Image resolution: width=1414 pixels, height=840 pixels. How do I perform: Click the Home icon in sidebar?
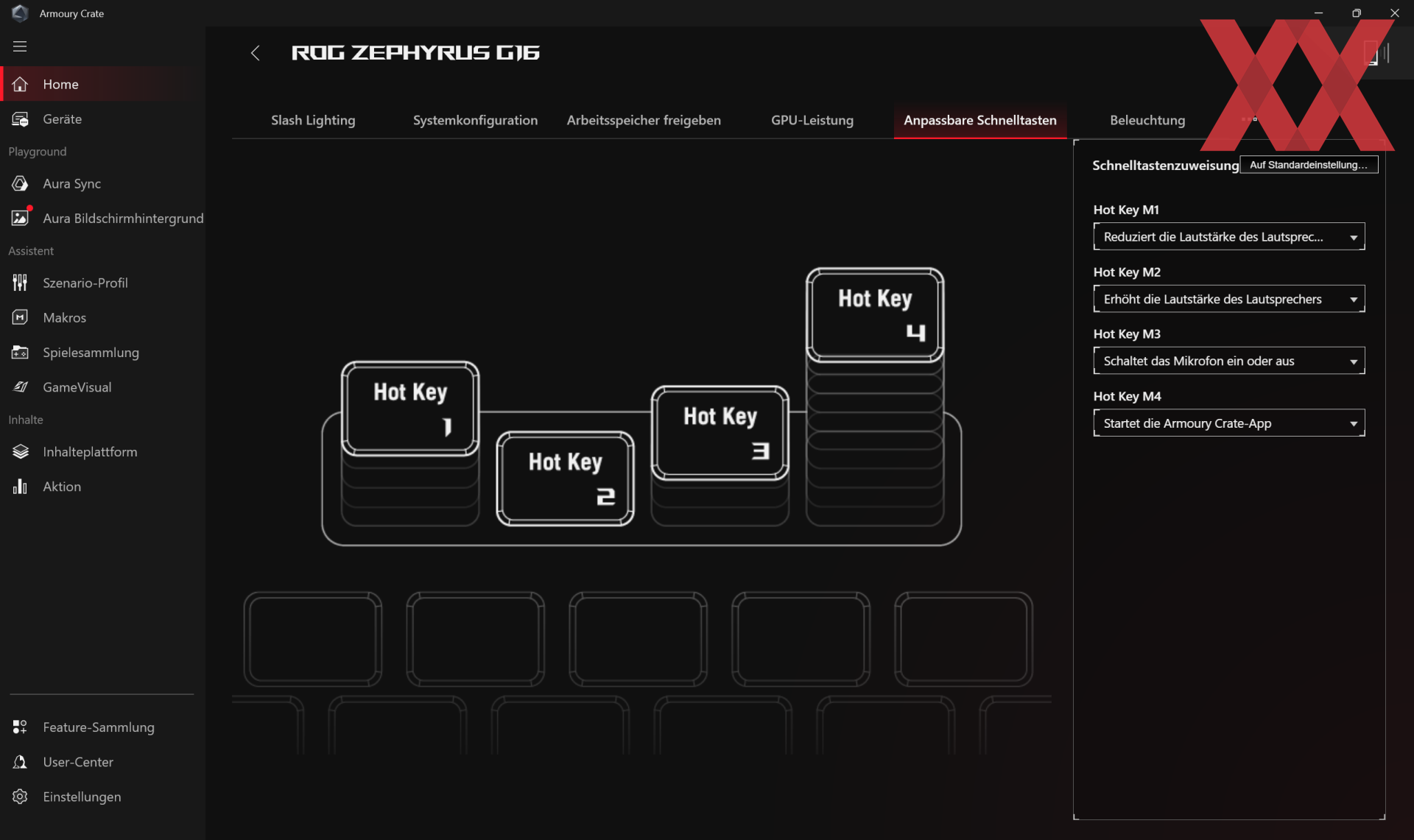click(20, 84)
